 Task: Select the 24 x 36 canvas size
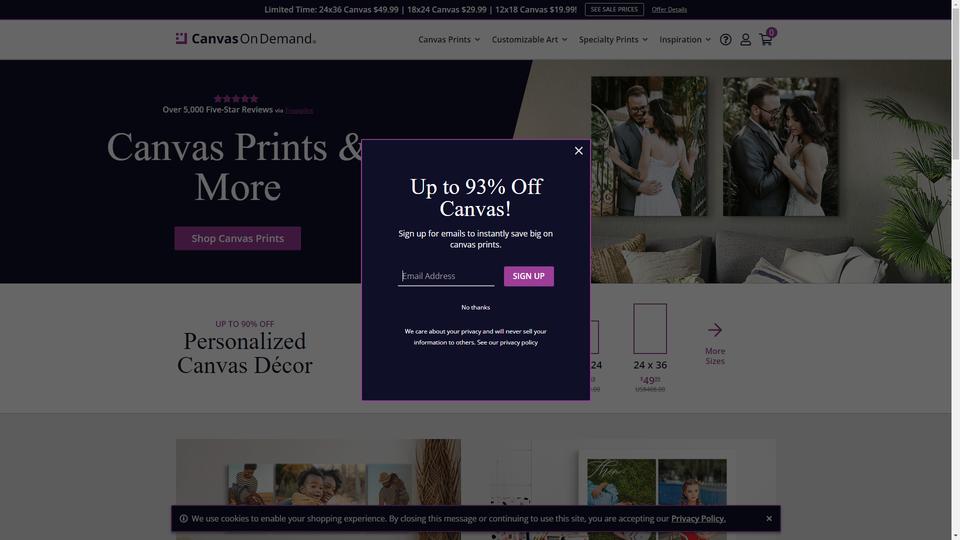point(650,347)
